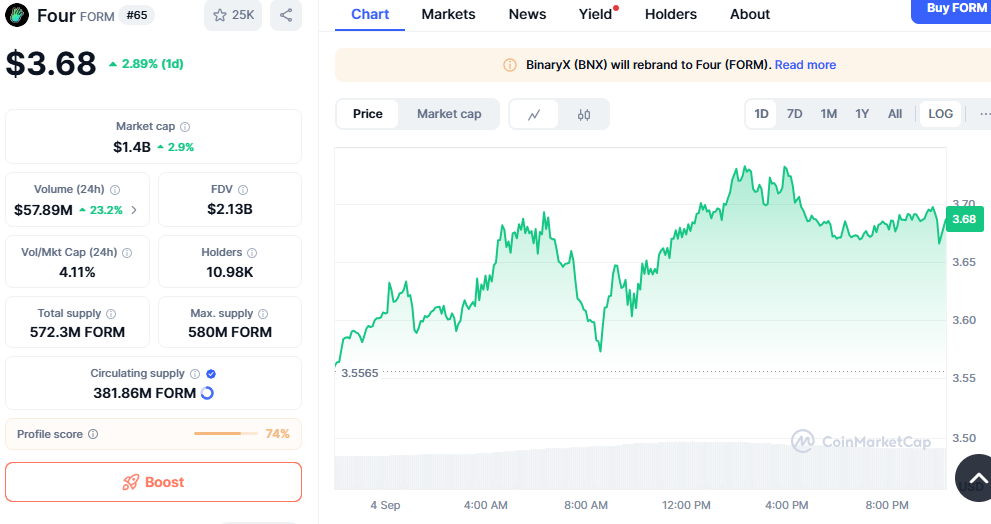The width and height of the screenshot is (991, 524).
Task: Open the Markets tab
Action: click(448, 14)
